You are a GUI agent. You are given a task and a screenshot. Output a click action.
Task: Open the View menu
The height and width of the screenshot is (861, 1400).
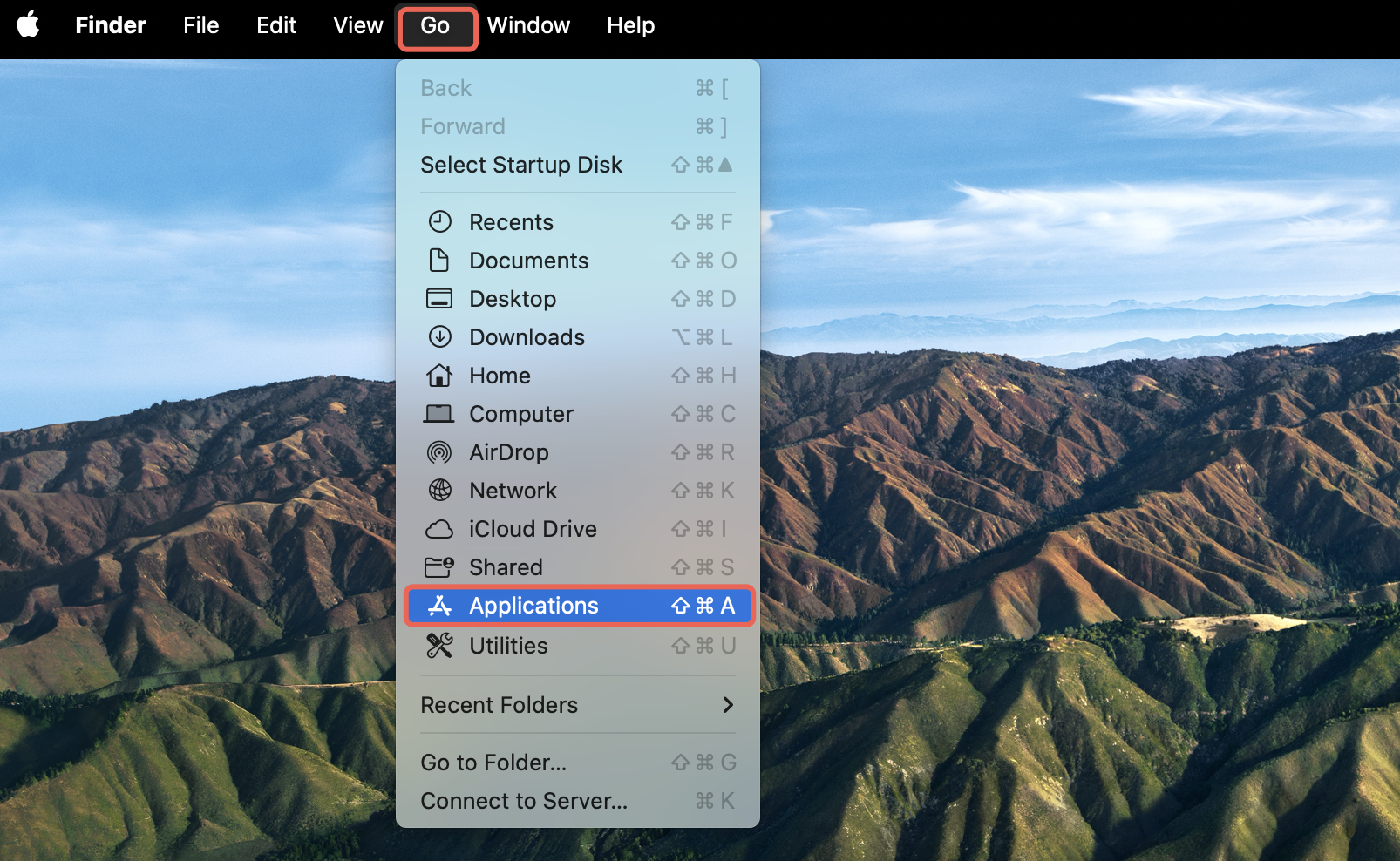[358, 25]
